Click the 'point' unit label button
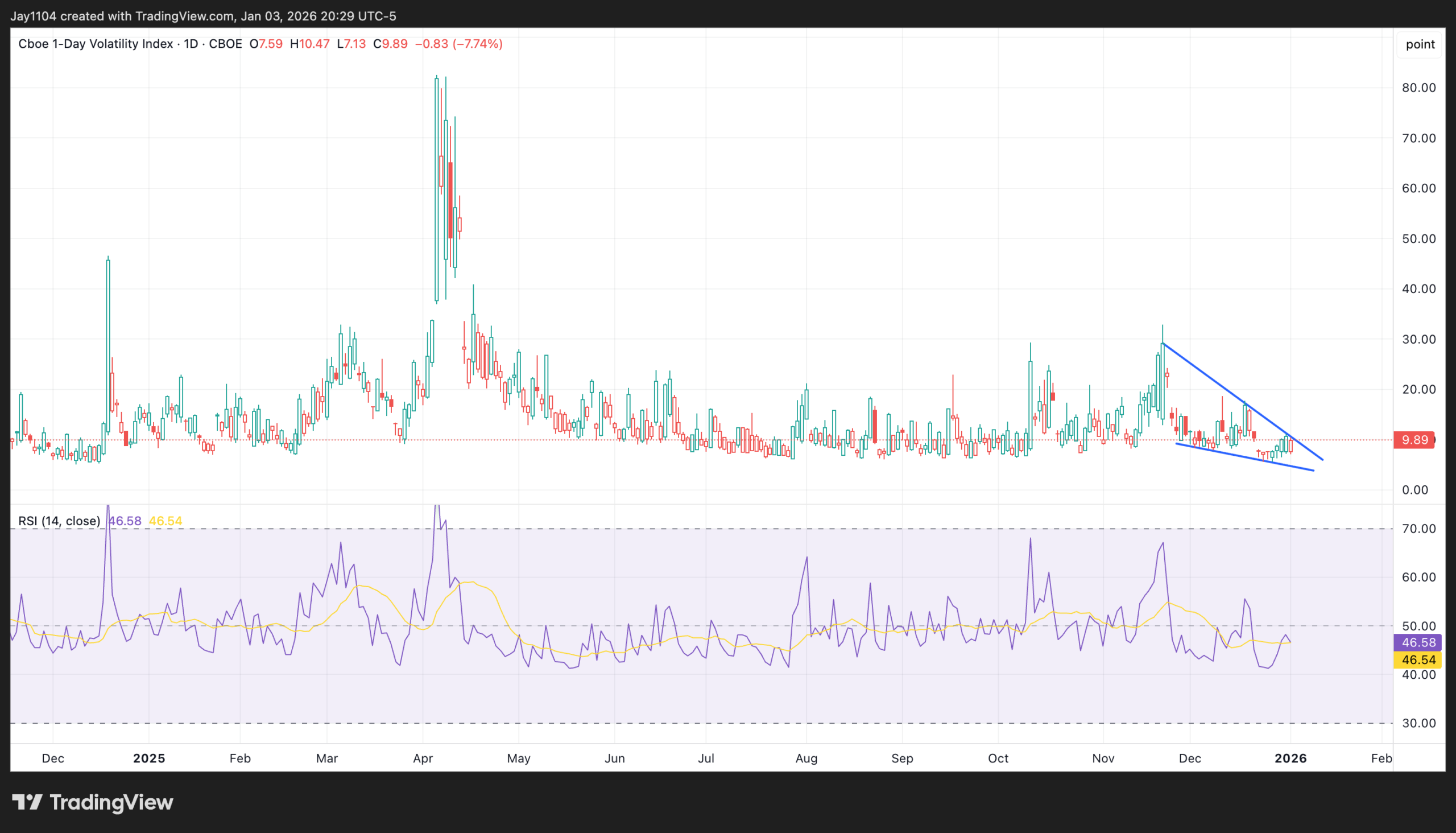This screenshot has width=1456, height=833. (1420, 44)
